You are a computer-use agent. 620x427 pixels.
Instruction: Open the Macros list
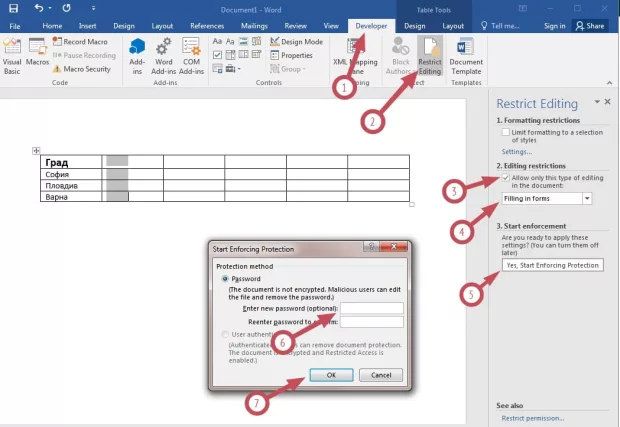tap(37, 52)
